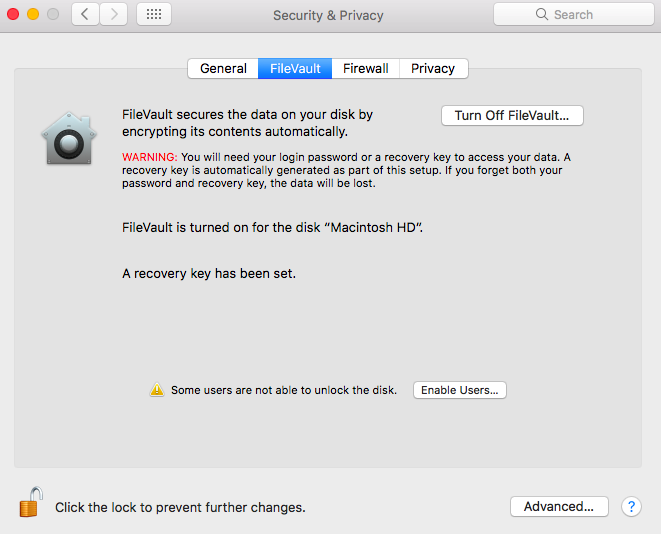Click the FileVault house safe icon

pyautogui.click(x=69, y=138)
